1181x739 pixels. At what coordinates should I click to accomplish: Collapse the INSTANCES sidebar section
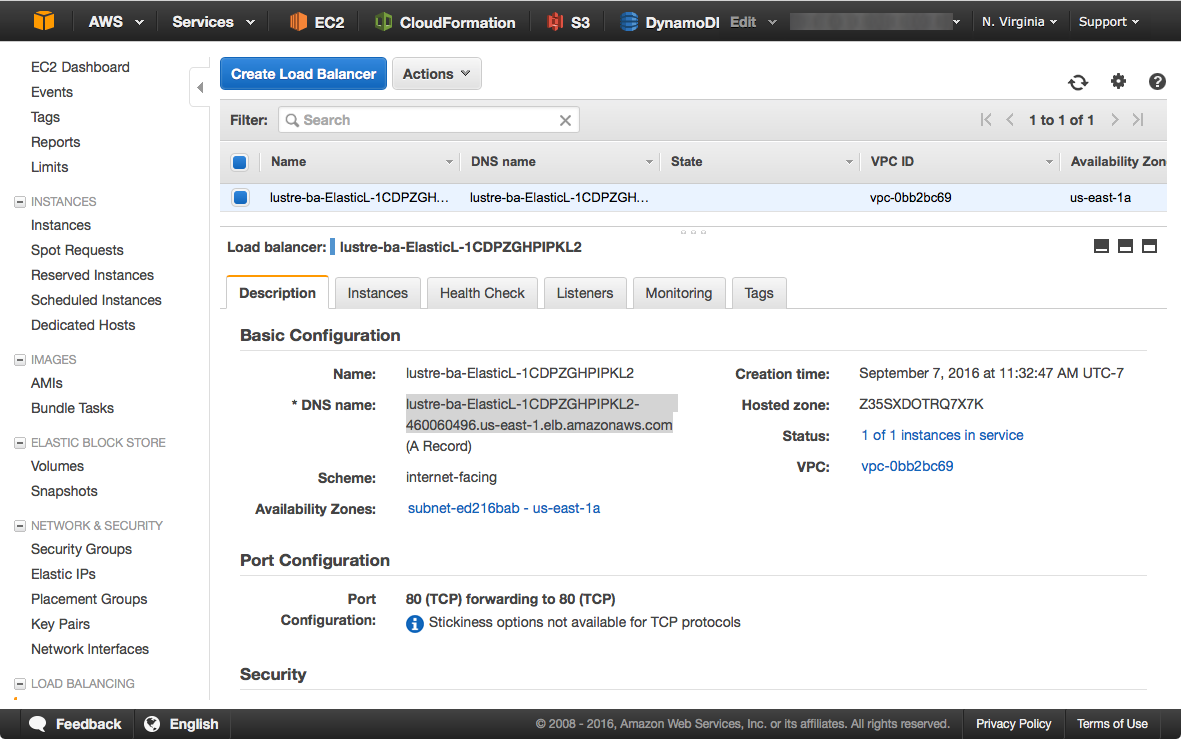[x=20, y=202]
